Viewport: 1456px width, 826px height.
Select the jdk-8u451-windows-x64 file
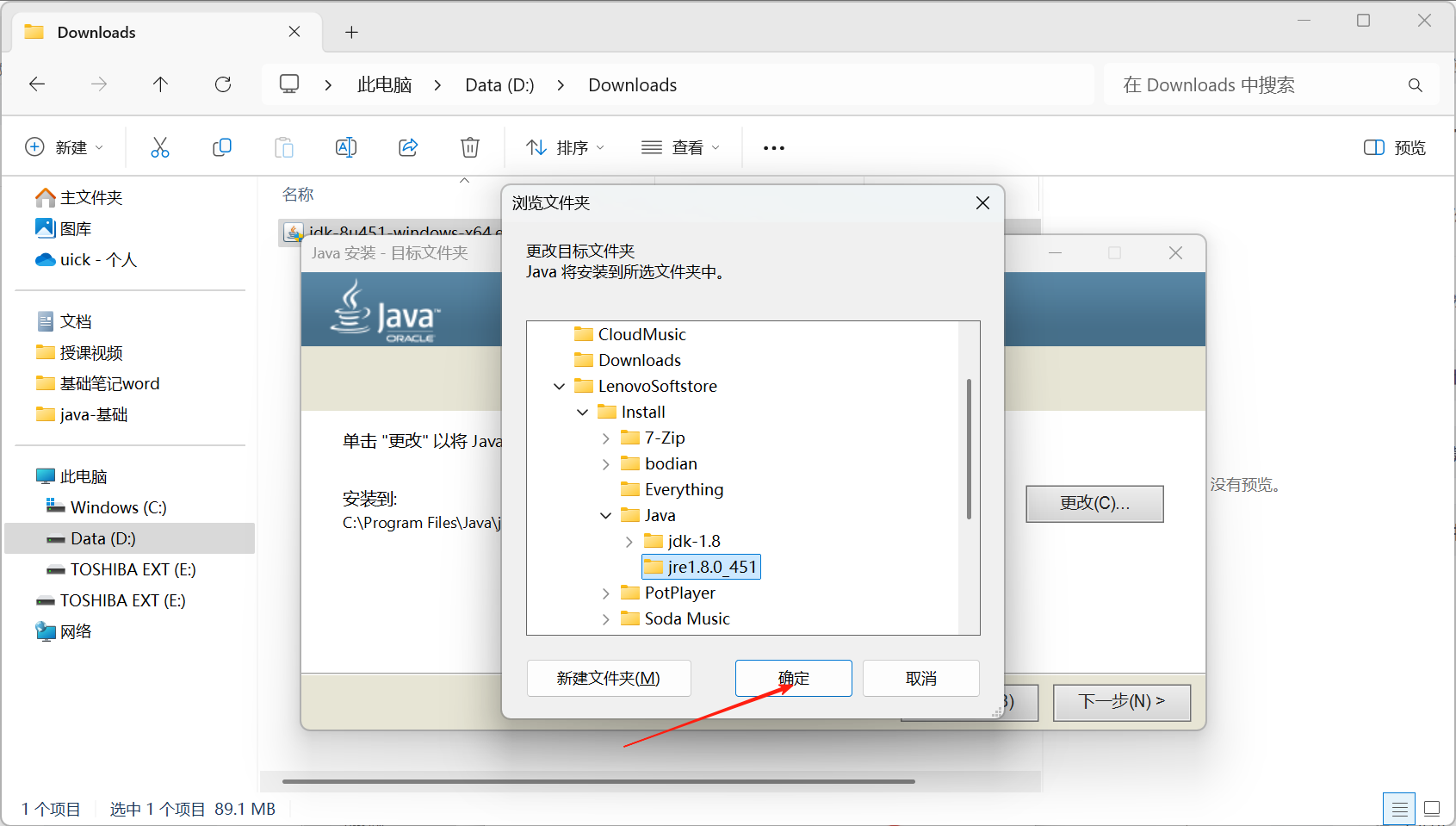coord(392,233)
